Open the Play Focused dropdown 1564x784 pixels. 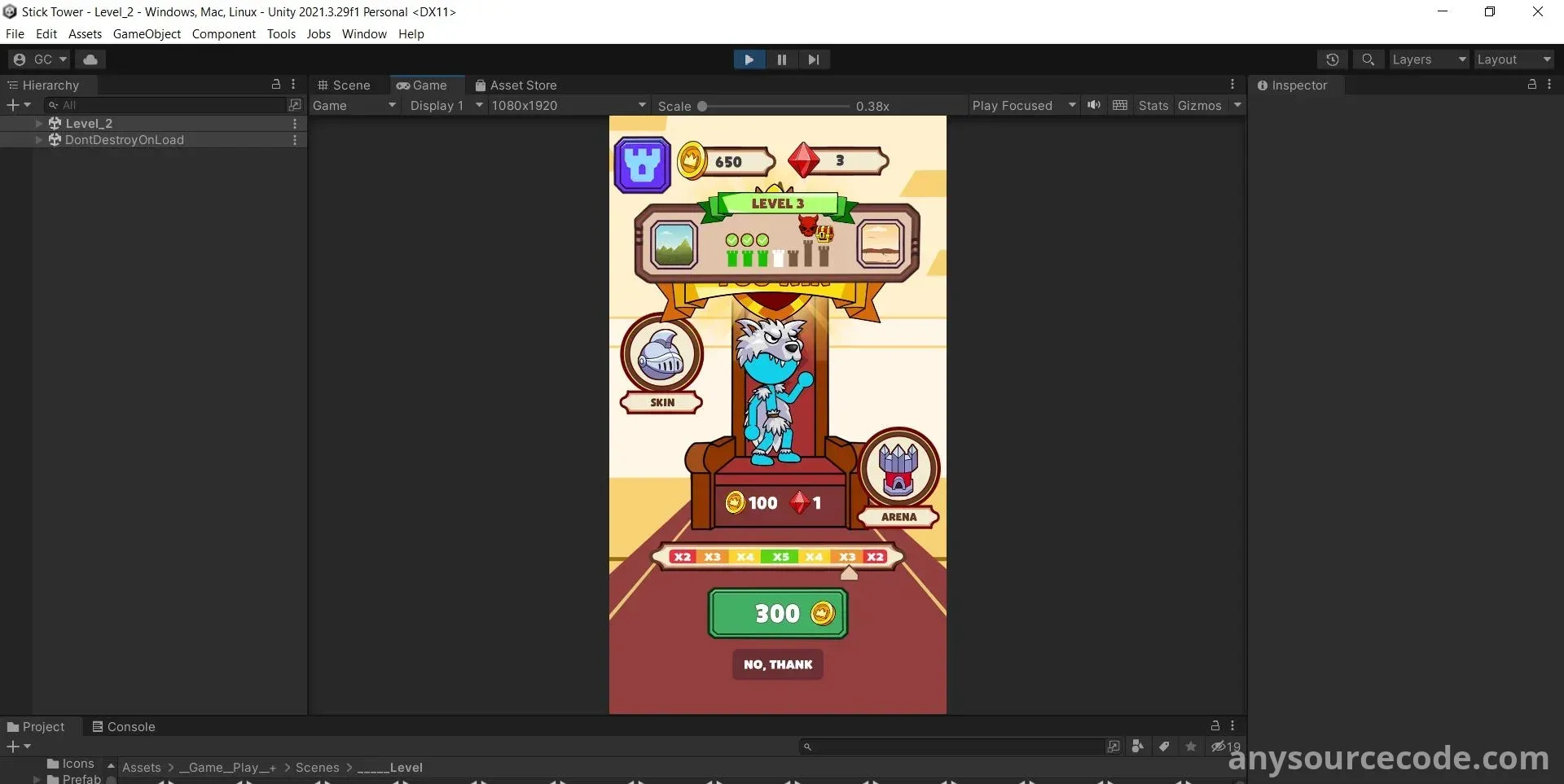1023,106
